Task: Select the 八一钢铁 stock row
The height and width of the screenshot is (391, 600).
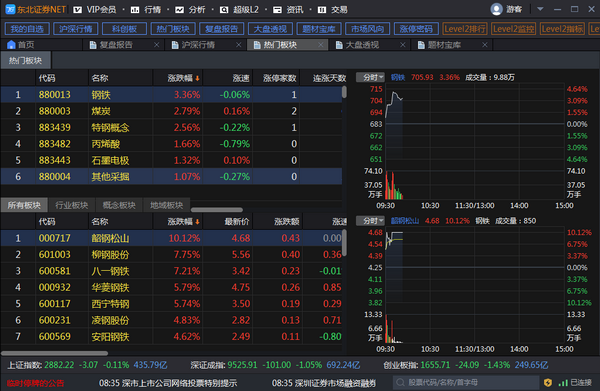Action: point(171,271)
